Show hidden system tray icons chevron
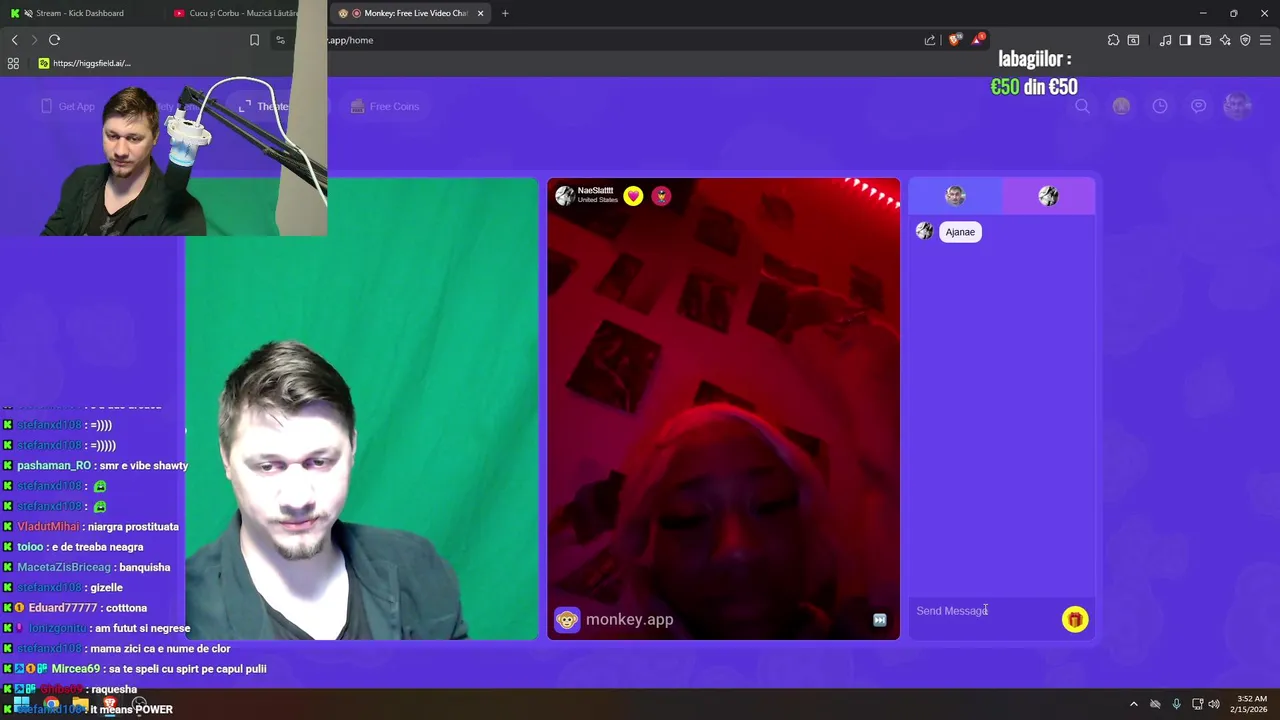The height and width of the screenshot is (720, 1280). pos(1133,704)
